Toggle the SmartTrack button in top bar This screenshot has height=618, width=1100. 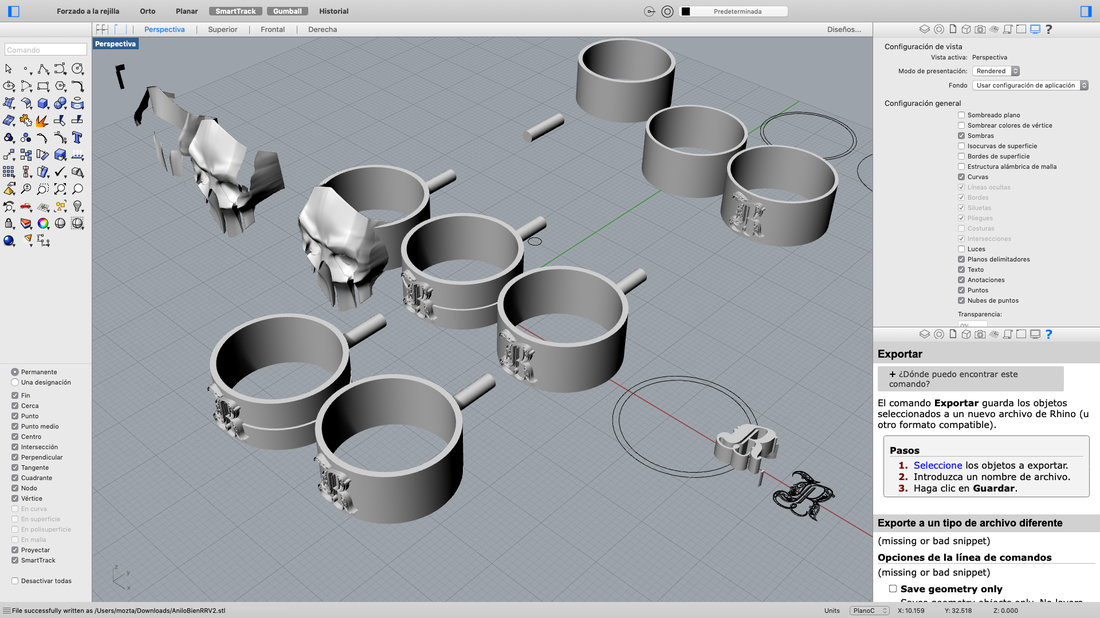(x=236, y=11)
